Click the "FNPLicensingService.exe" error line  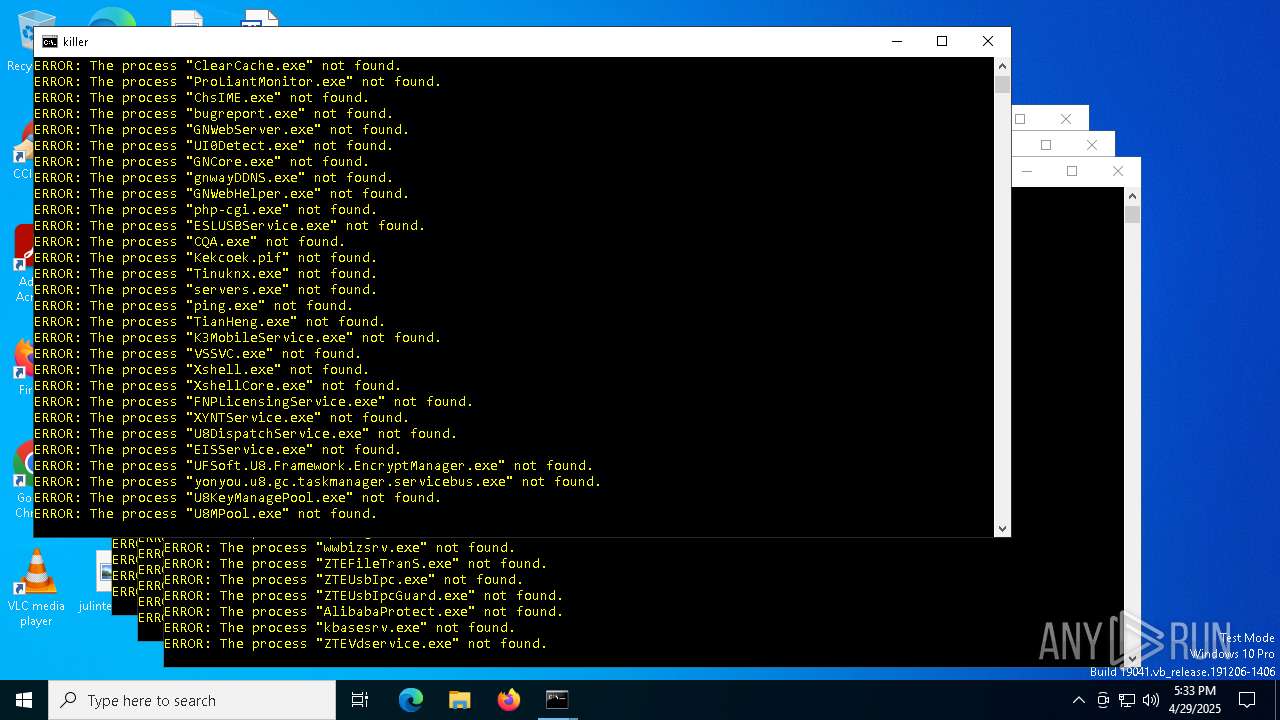tap(253, 401)
